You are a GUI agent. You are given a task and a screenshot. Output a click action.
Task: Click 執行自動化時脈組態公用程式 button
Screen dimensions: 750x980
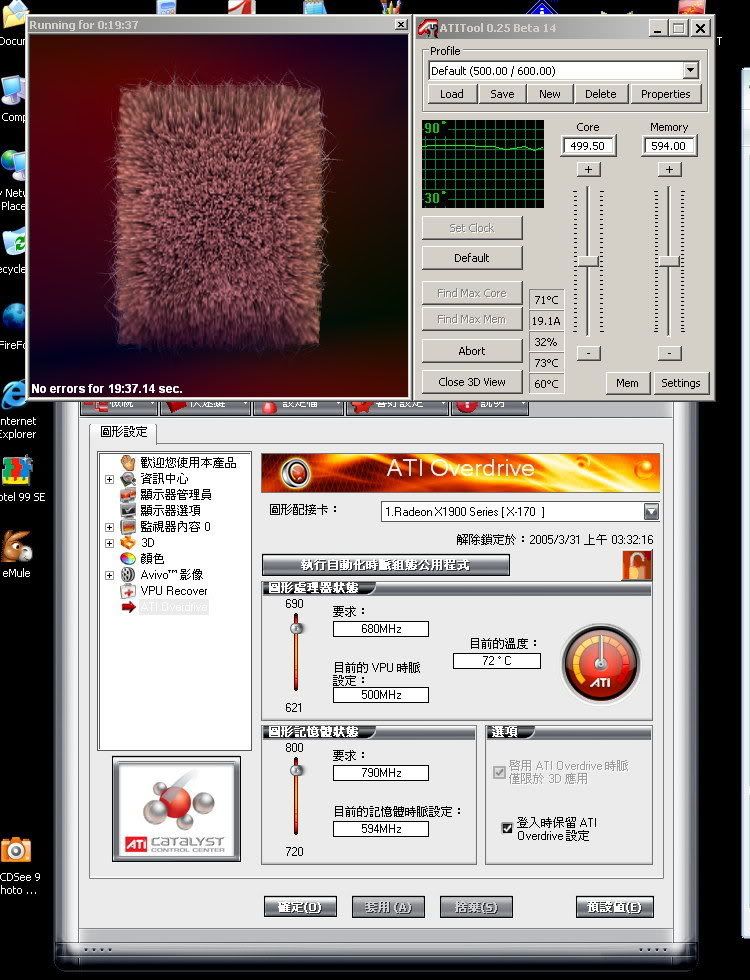pyautogui.click(x=386, y=565)
